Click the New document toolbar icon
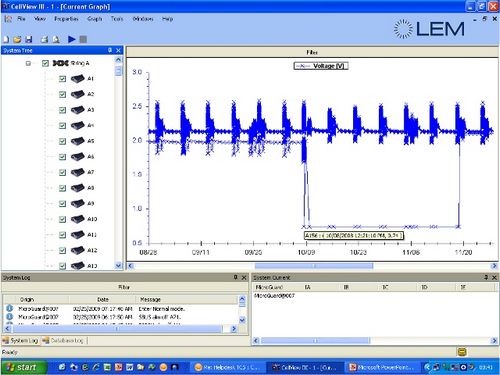The height and width of the screenshot is (375, 500). pos(6,39)
